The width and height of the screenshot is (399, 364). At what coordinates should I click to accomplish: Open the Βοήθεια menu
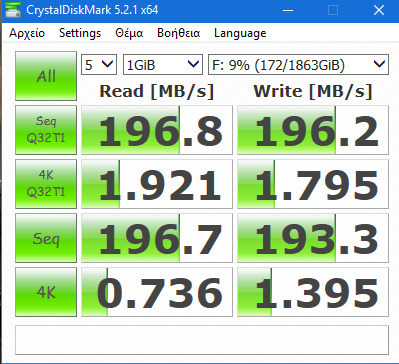click(x=179, y=33)
